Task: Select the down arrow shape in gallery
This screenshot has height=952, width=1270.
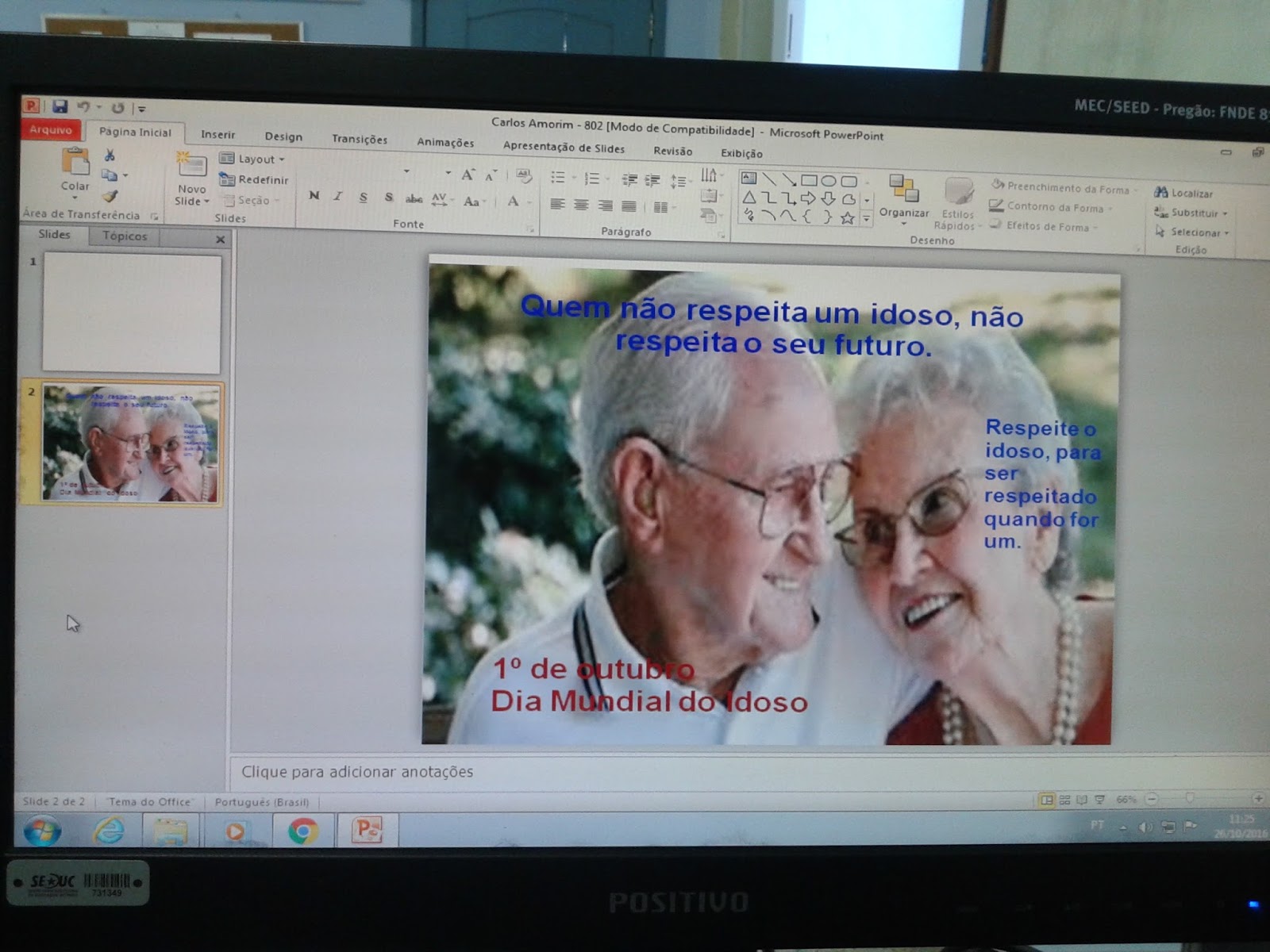Action: pyautogui.click(x=829, y=198)
